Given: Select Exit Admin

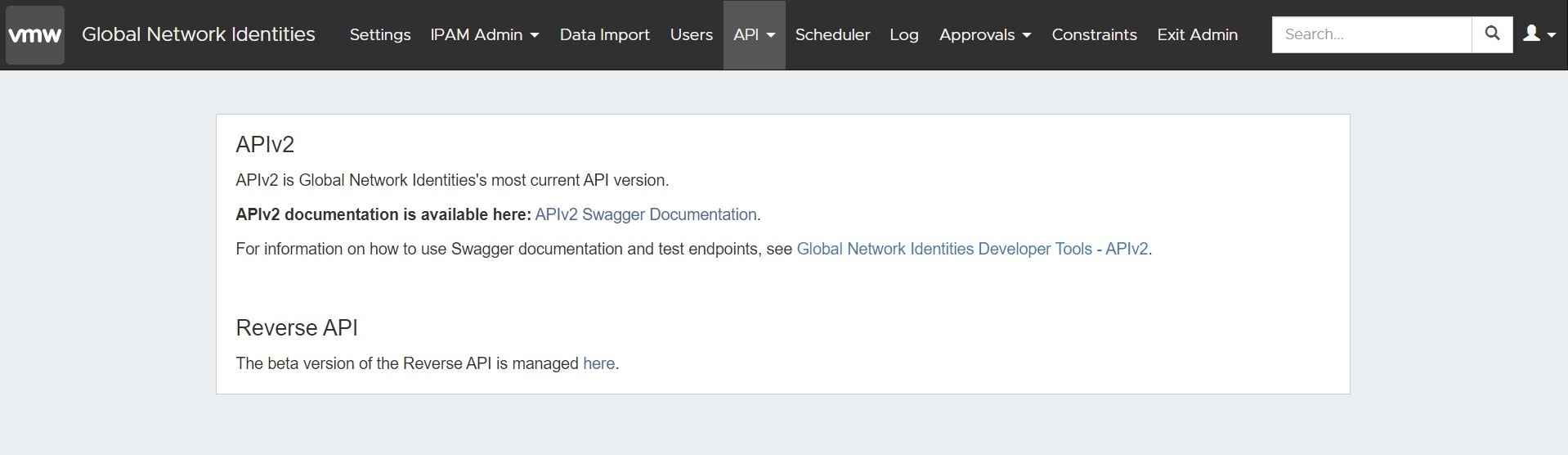Looking at the screenshot, I should point(1198,34).
